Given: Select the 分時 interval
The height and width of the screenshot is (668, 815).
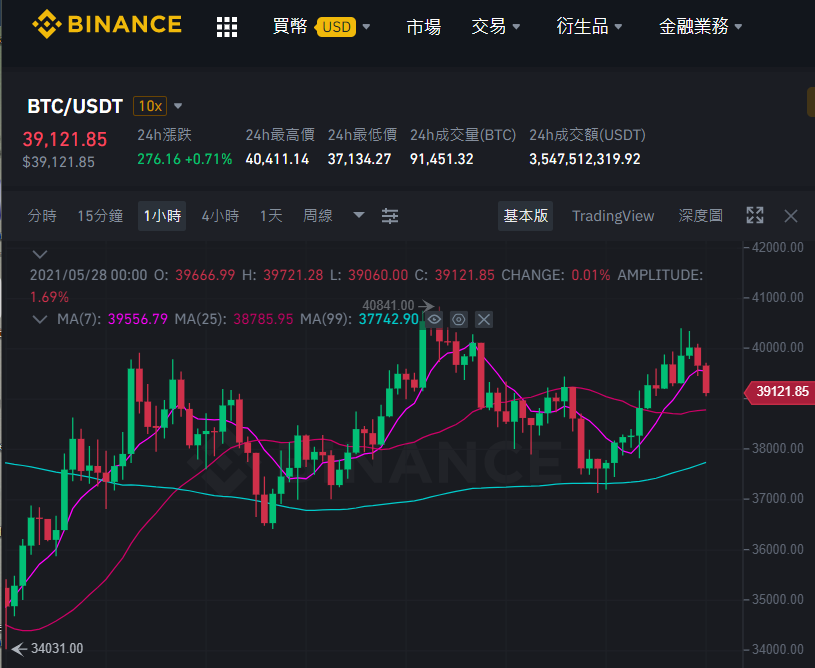Looking at the screenshot, I should [x=42, y=216].
